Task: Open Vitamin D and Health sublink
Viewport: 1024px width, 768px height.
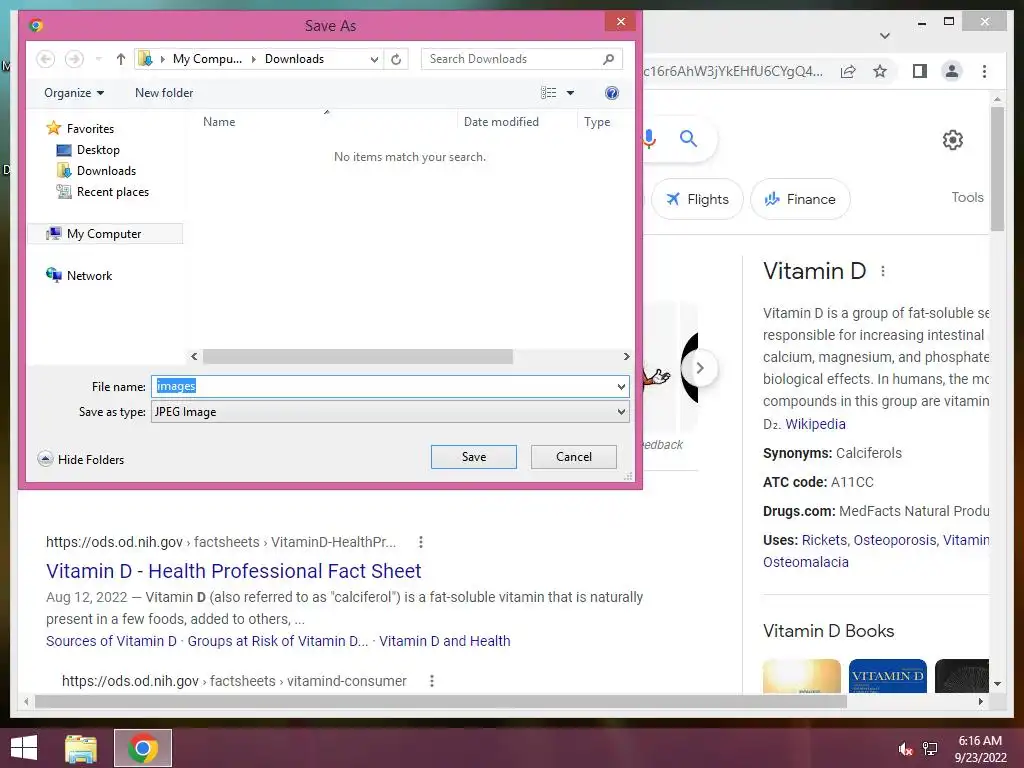Action: pos(445,641)
